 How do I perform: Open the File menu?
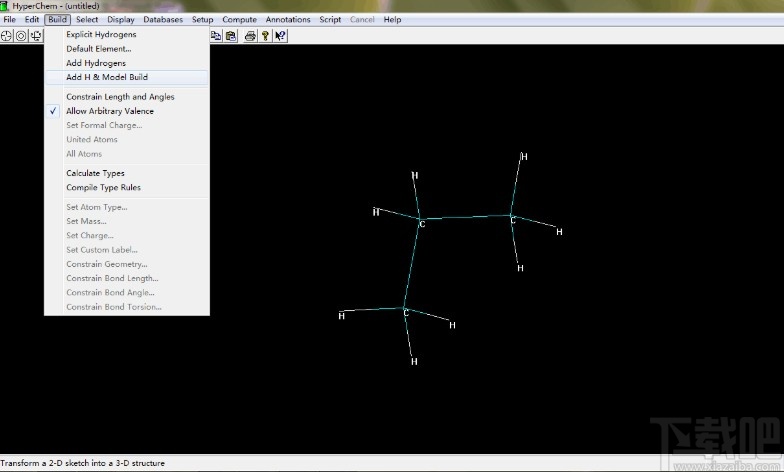point(10,20)
